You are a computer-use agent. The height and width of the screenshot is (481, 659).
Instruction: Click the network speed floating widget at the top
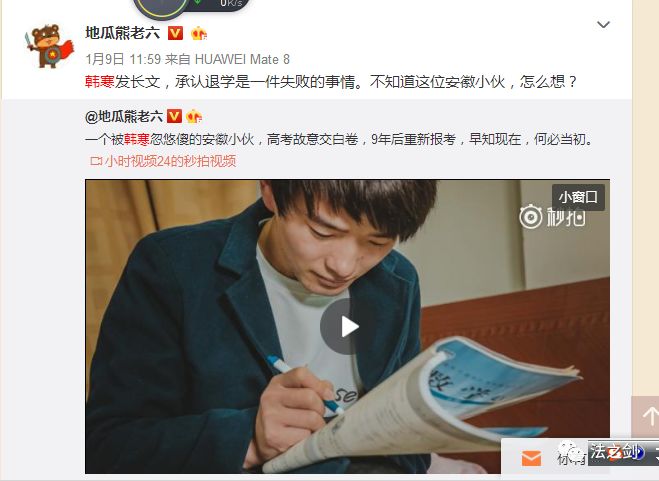click(x=192, y=7)
